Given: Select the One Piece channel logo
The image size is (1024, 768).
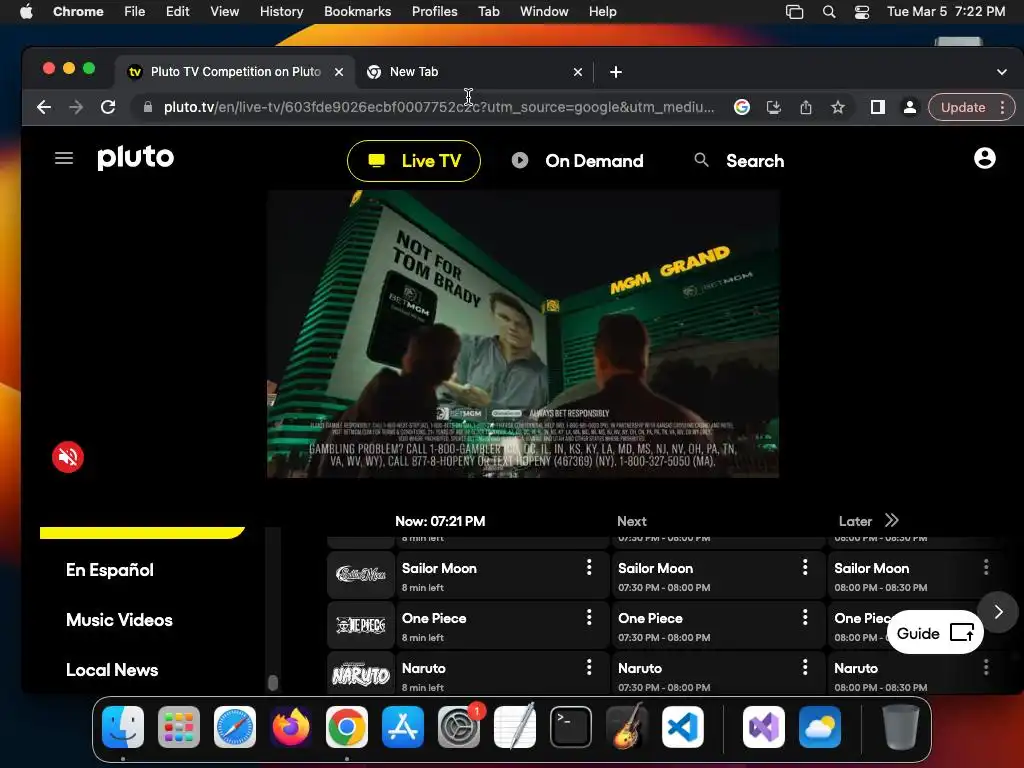Looking at the screenshot, I should (361, 625).
